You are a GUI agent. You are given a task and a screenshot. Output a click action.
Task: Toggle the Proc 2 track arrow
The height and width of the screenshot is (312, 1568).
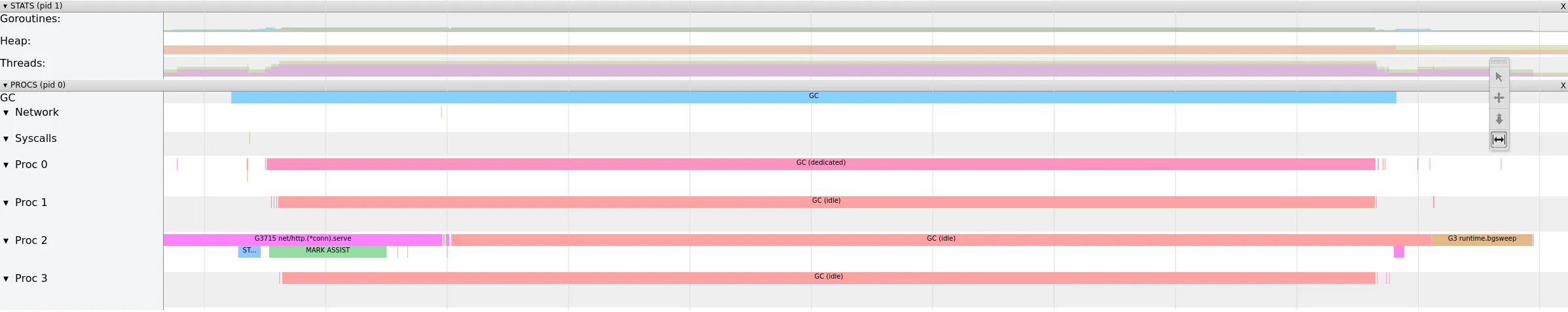click(x=6, y=241)
